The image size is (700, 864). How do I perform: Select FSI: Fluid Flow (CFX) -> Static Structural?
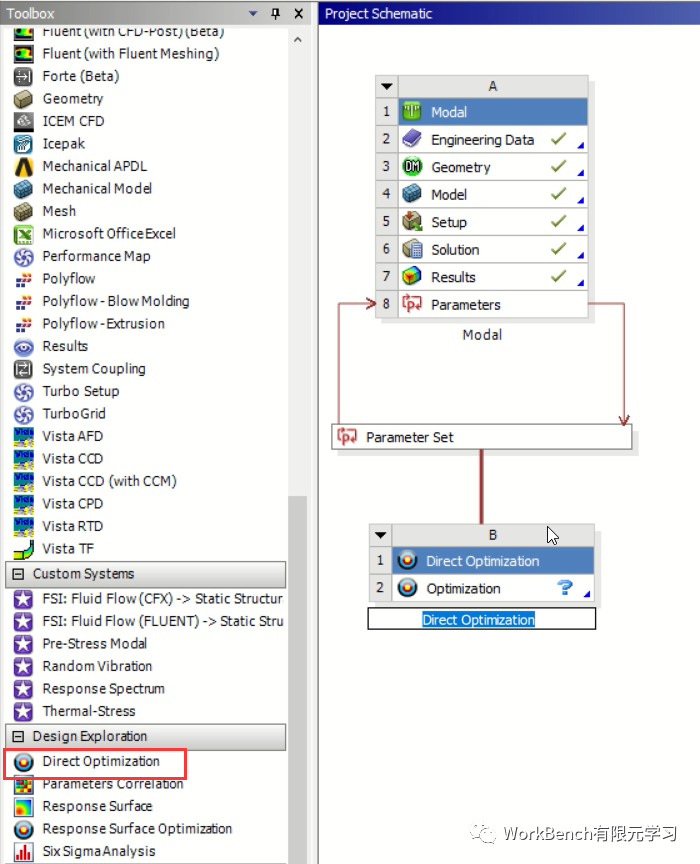(x=163, y=599)
